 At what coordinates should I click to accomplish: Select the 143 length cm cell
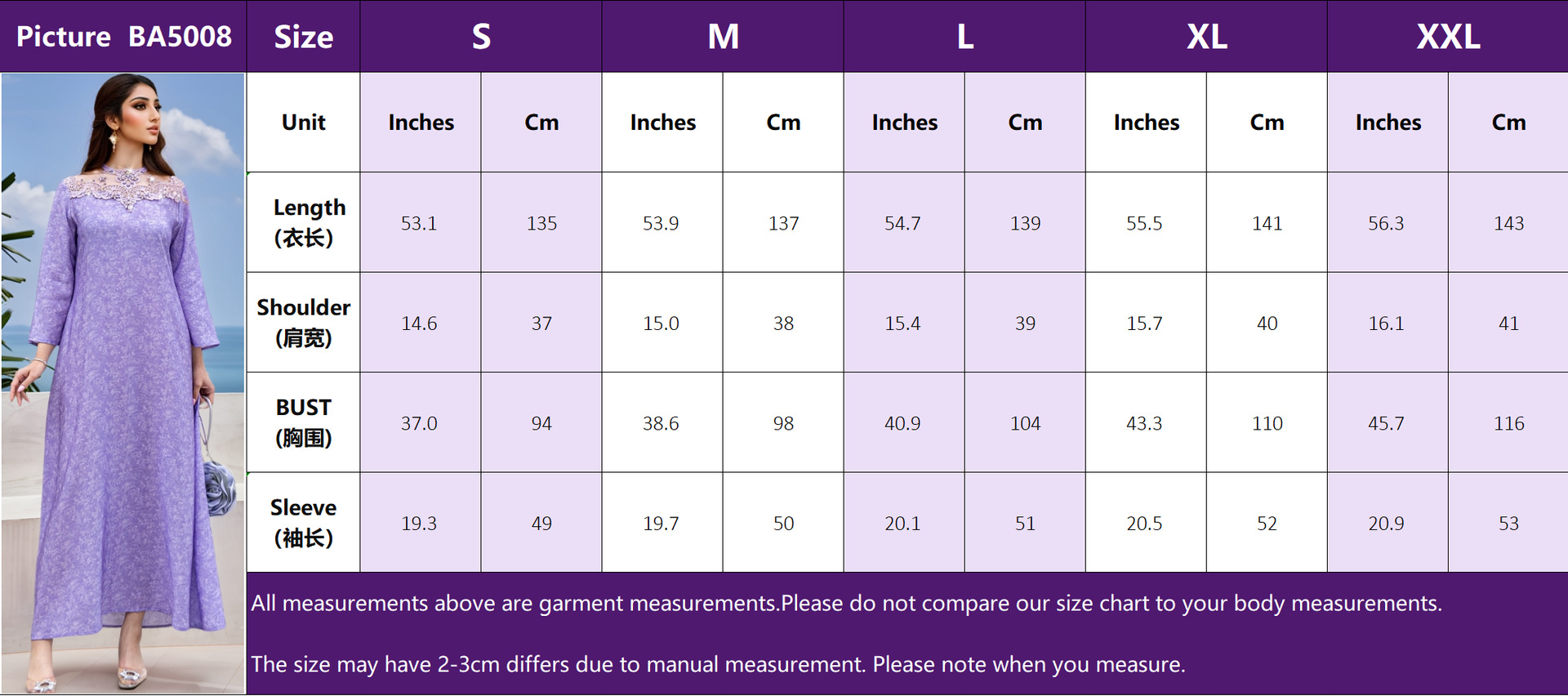[1508, 223]
